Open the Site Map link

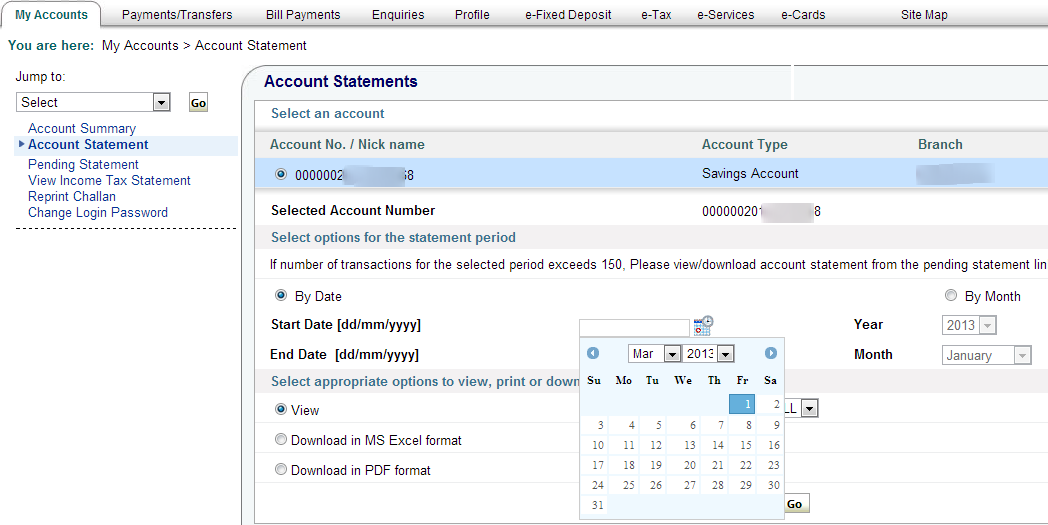(x=924, y=15)
